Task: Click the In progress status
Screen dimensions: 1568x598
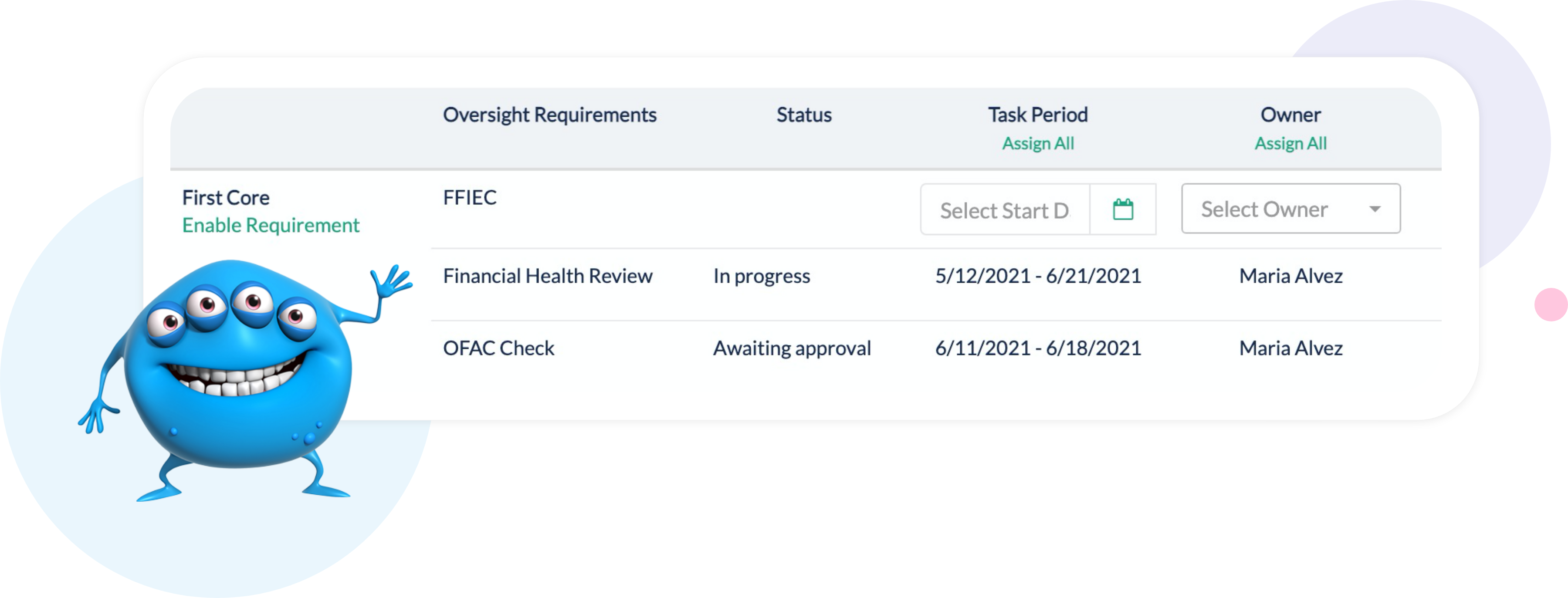Action: (x=762, y=276)
